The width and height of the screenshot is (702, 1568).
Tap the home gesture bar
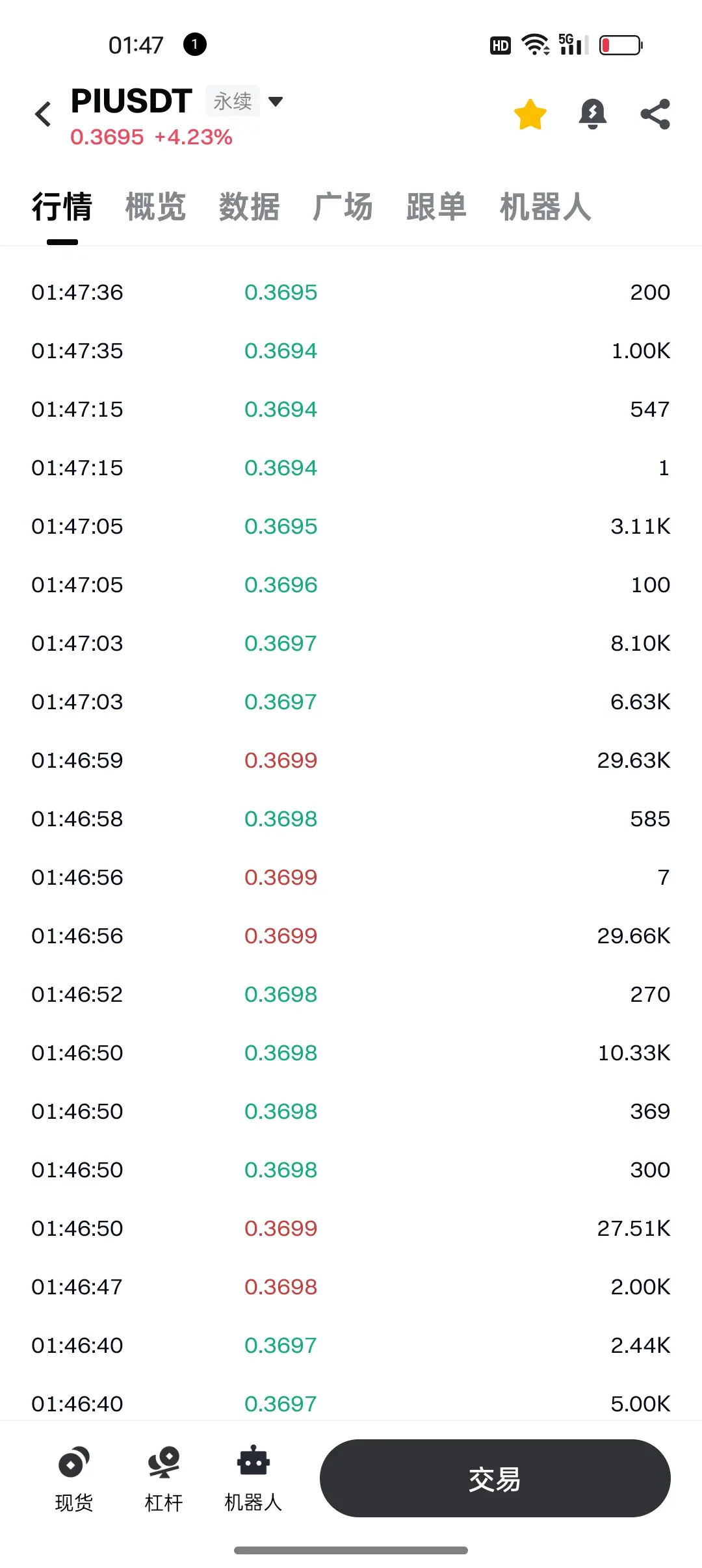351,1550
